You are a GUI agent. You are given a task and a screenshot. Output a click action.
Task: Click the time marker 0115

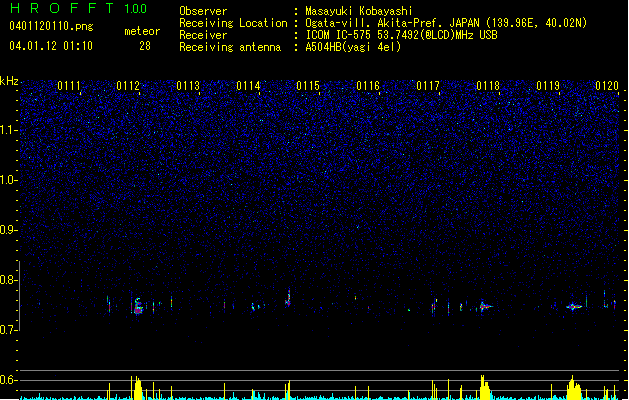point(308,86)
